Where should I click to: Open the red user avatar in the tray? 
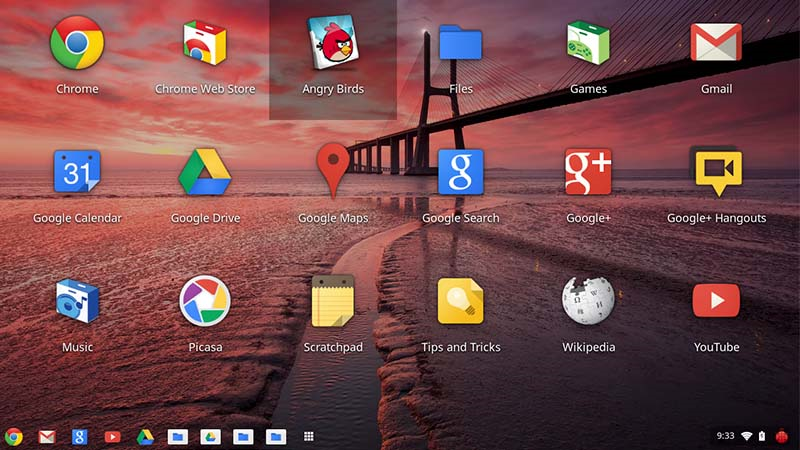tap(782, 436)
